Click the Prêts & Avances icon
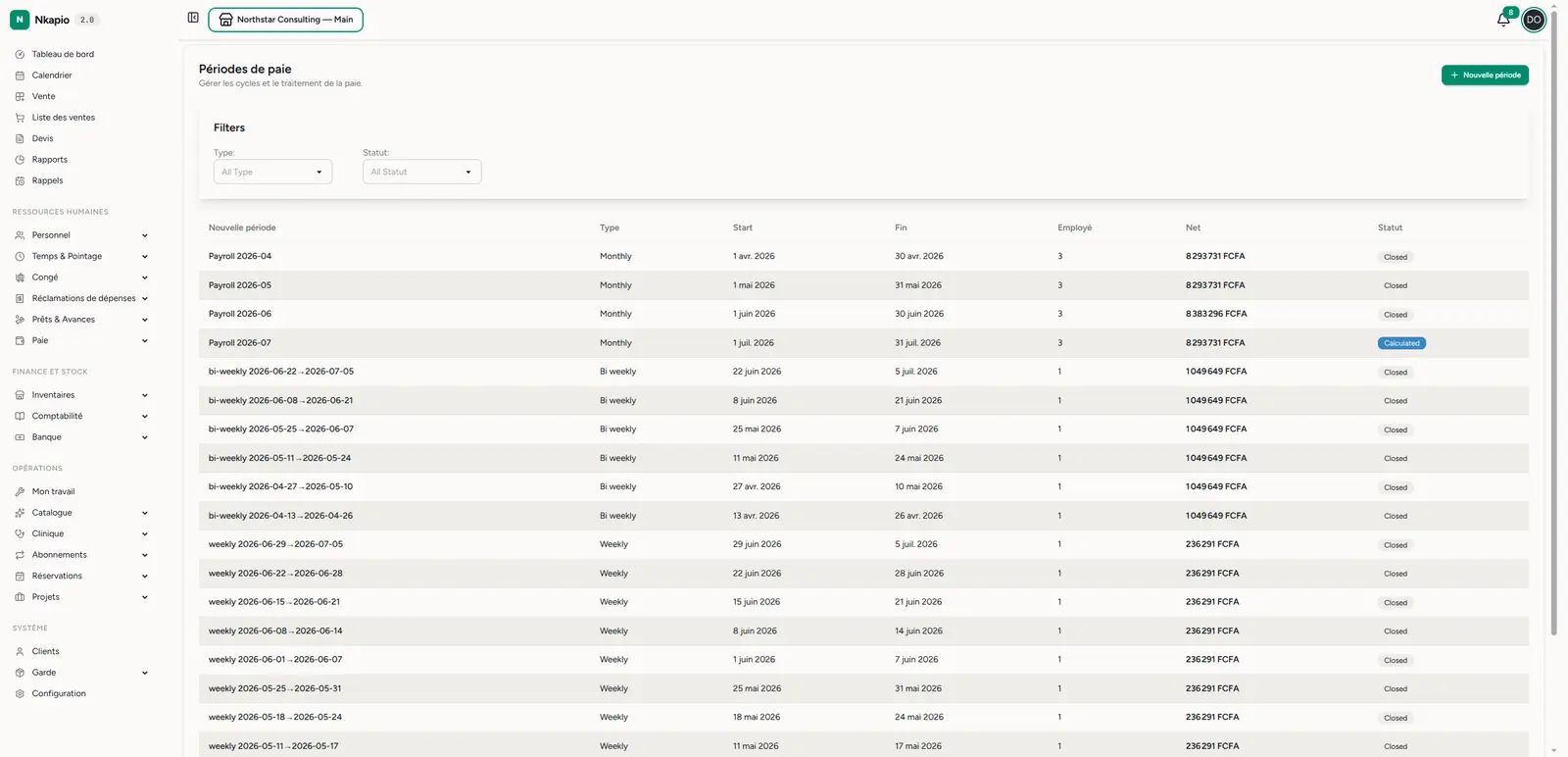1568x757 pixels. [20, 320]
